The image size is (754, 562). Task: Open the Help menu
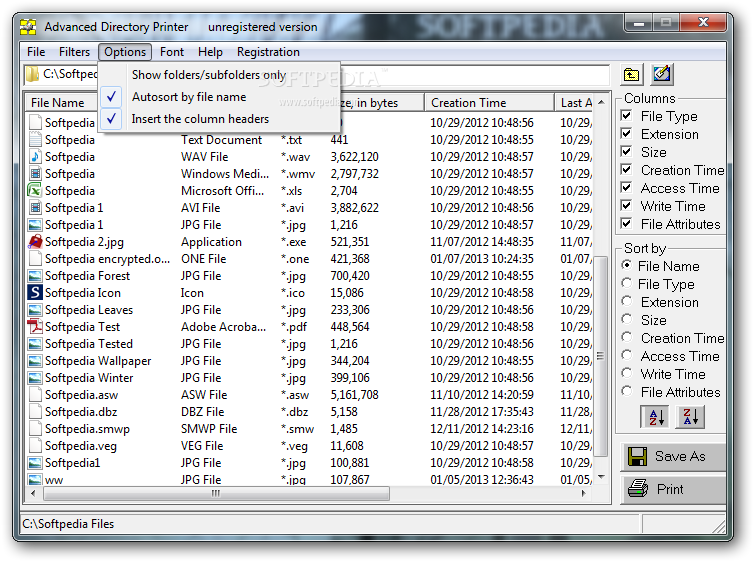click(210, 52)
